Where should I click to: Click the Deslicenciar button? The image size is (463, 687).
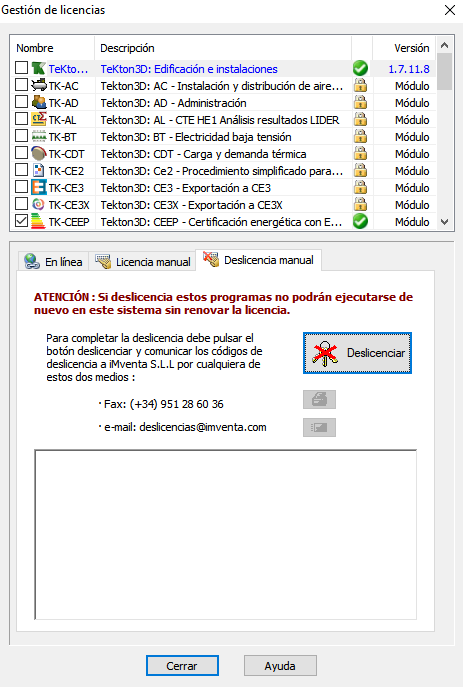(x=357, y=353)
